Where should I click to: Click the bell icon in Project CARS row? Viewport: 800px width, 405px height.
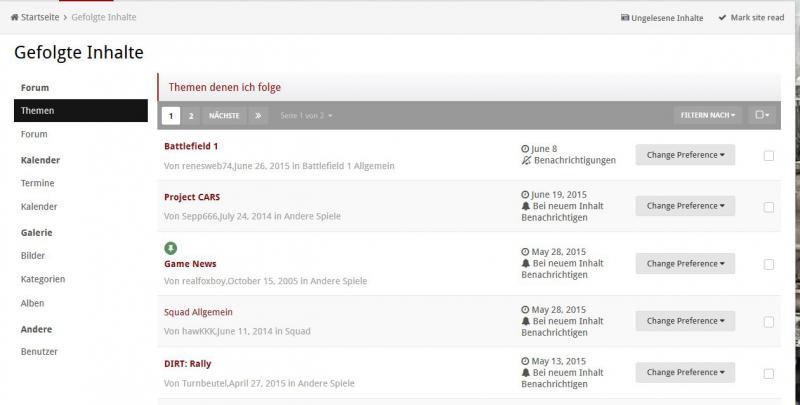527,206
